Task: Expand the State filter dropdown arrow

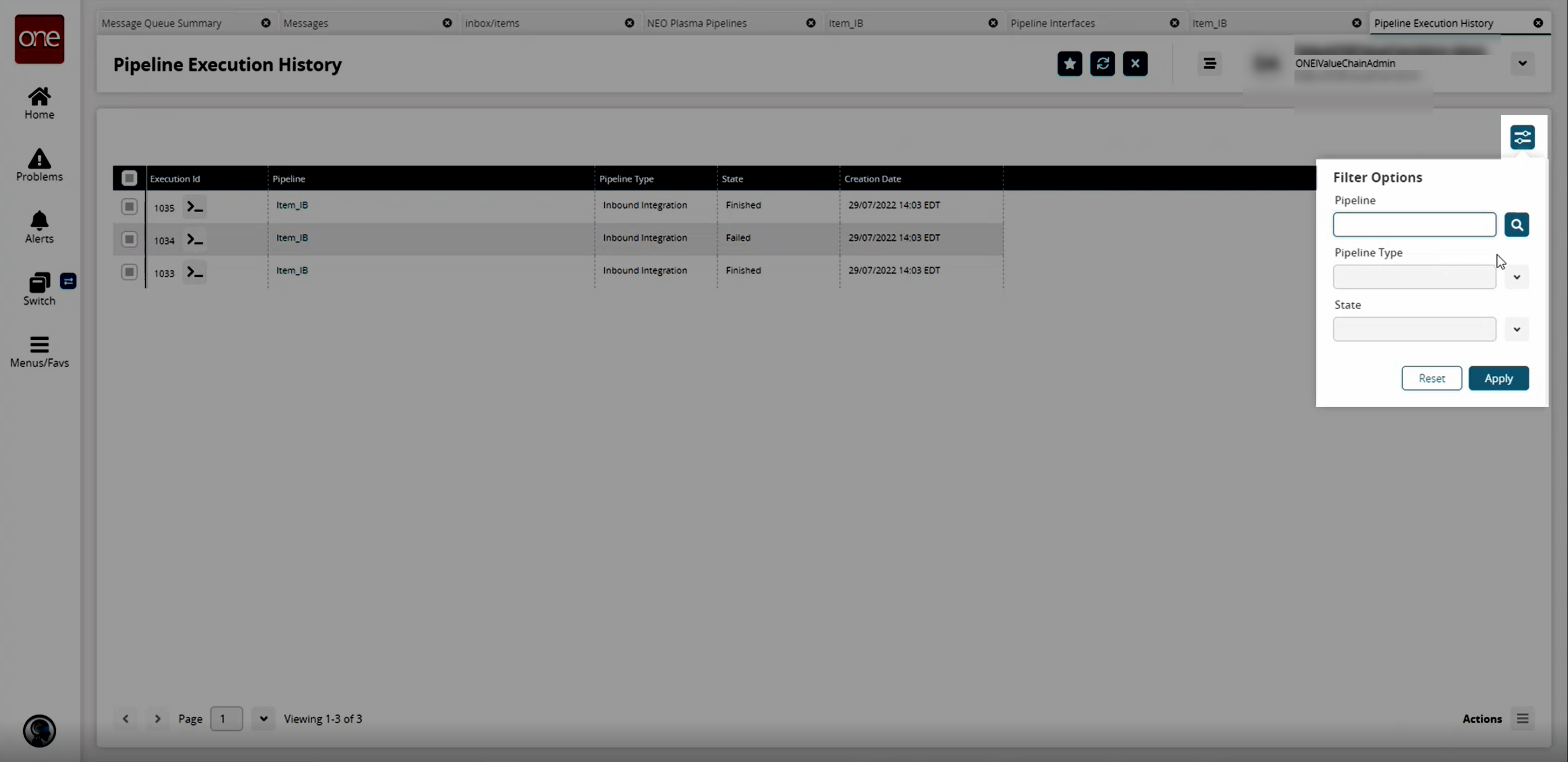Action: pos(1516,330)
